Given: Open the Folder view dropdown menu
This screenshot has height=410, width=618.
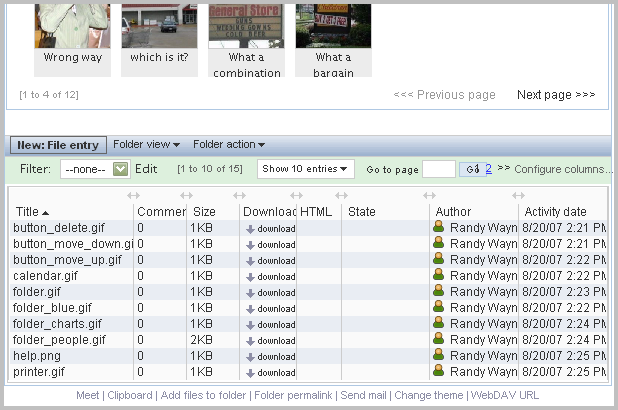Looking at the screenshot, I should coord(147,145).
